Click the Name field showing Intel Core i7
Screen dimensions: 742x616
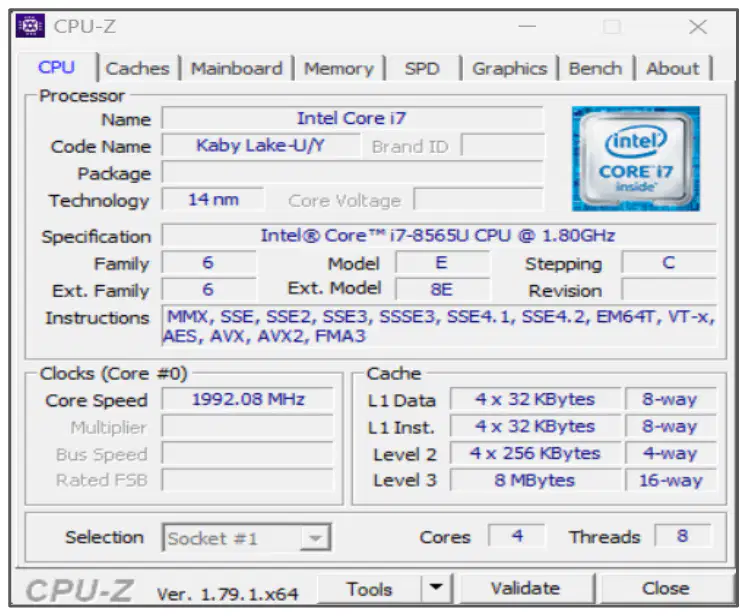[352, 118]
